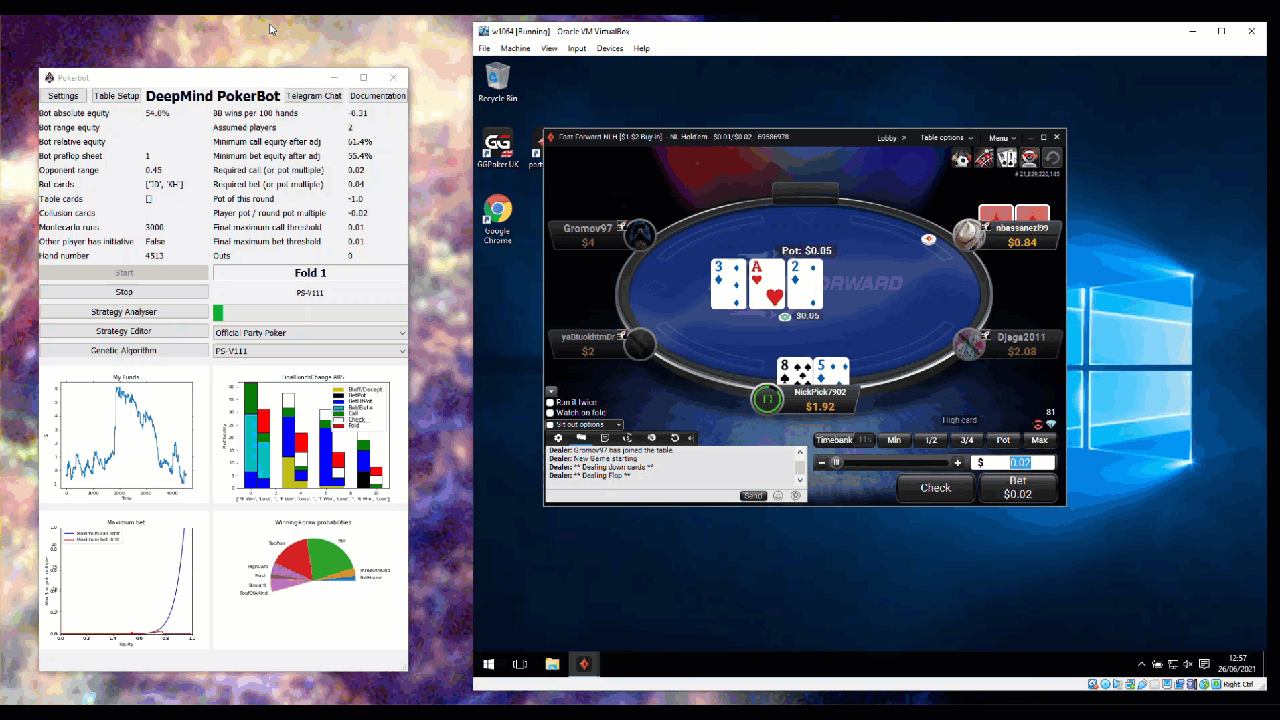Open VirtualBox Machine menu
This screenshot has height=720, width=1280.
click(x=515, y=48)
